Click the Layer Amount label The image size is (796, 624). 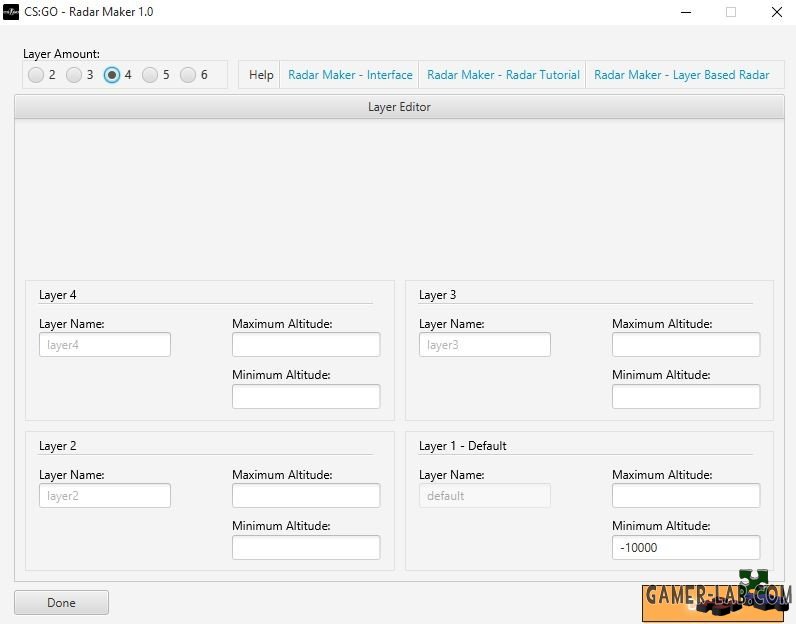pos(61,53)
